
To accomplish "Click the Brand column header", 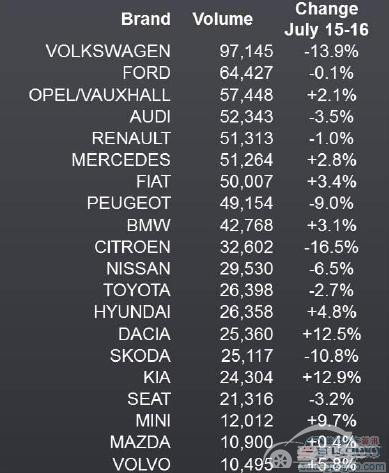I will coord(146,19).
